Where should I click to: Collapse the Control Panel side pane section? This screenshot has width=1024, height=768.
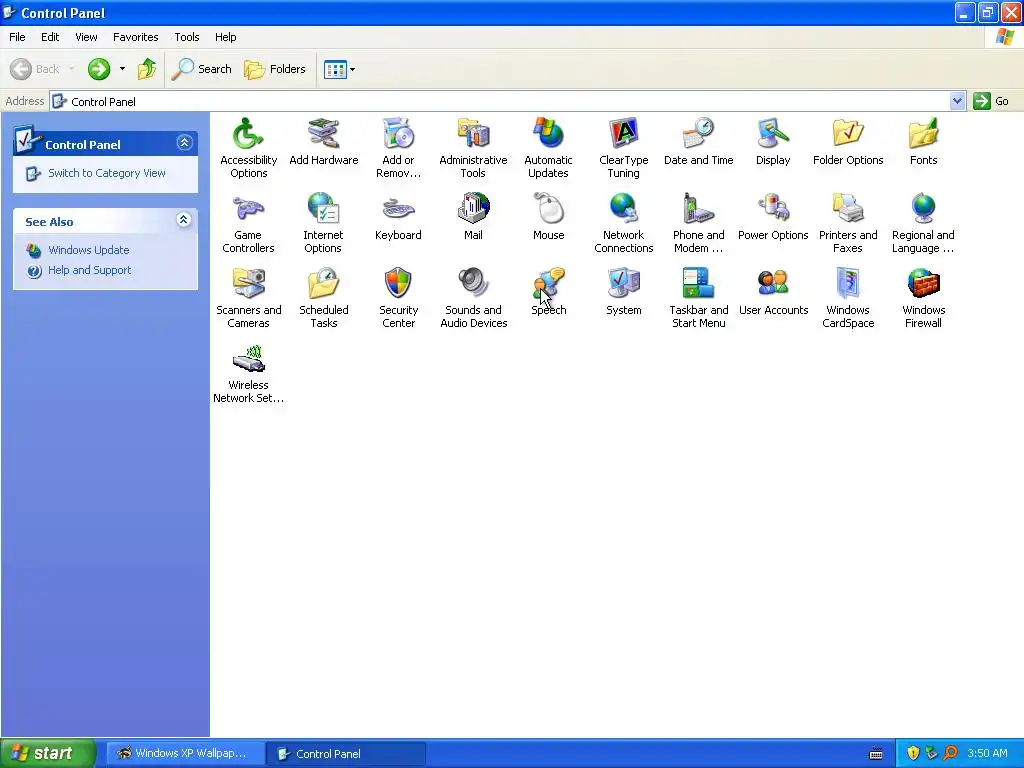tap(184, 143)
